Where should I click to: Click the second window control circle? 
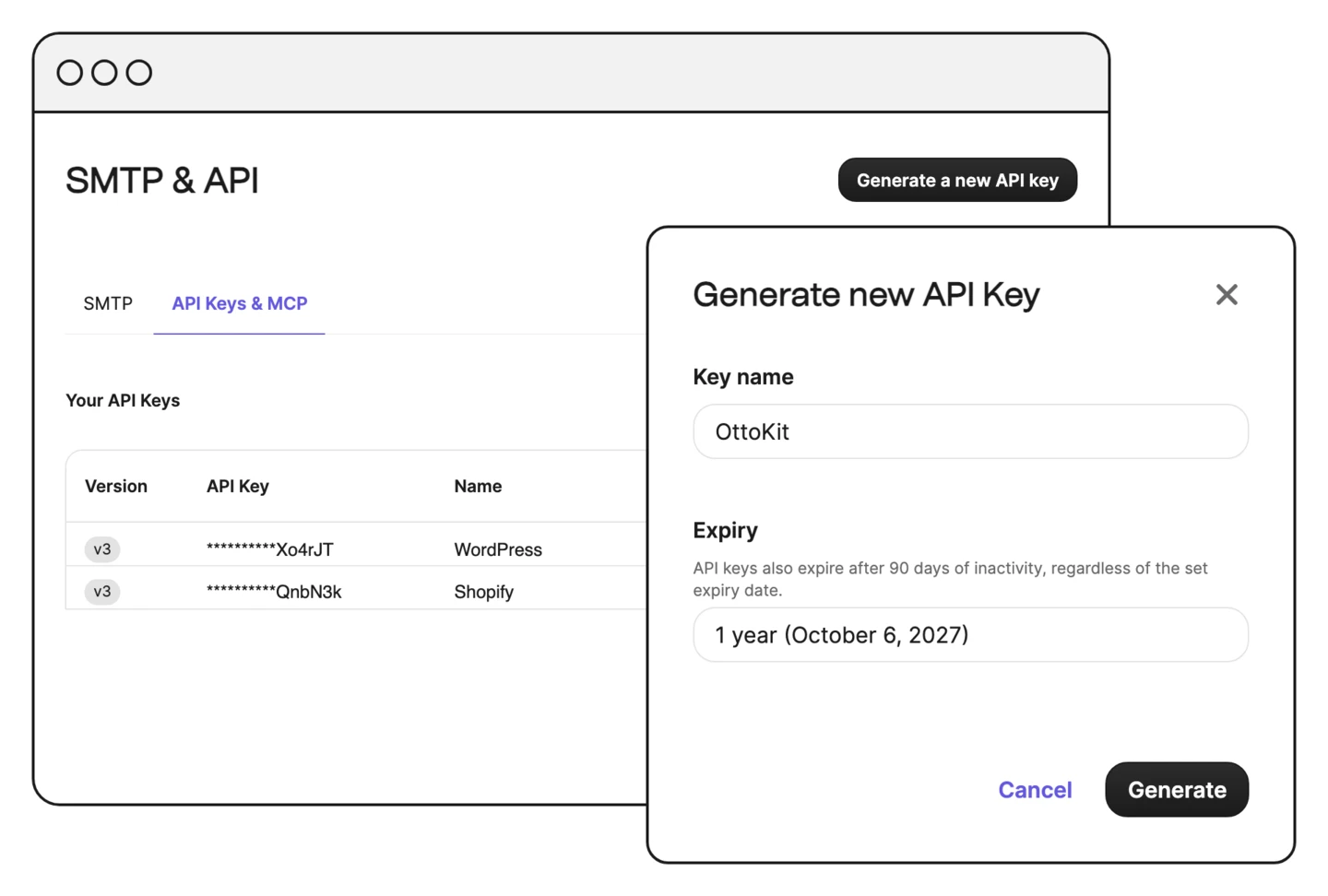click(x=104, y=73)
